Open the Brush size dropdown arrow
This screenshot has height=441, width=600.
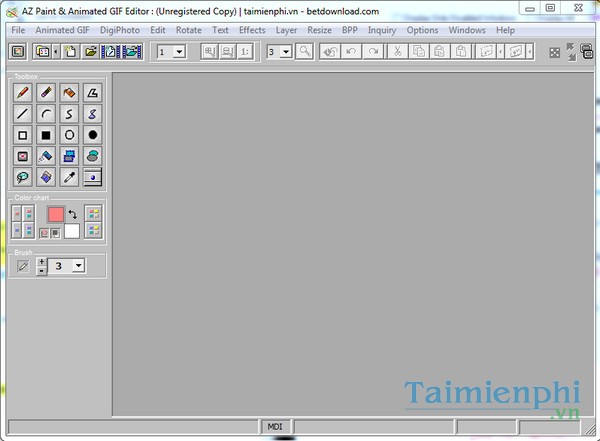pyautogui.click(x=78, y=265)
